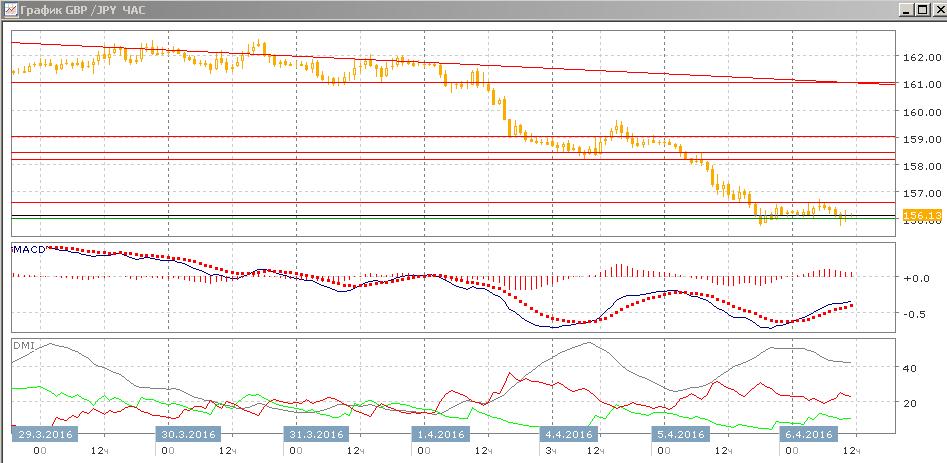Click the DMI indicator label
Screen dimensions: 947x463
[x=23, y=346]
